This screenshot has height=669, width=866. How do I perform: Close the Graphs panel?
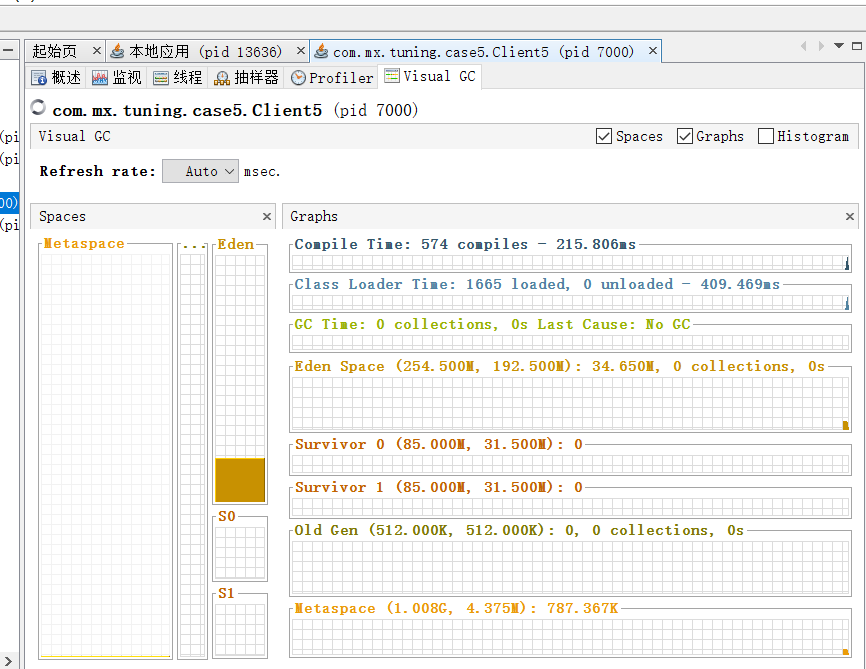click(x=849, y=216)
